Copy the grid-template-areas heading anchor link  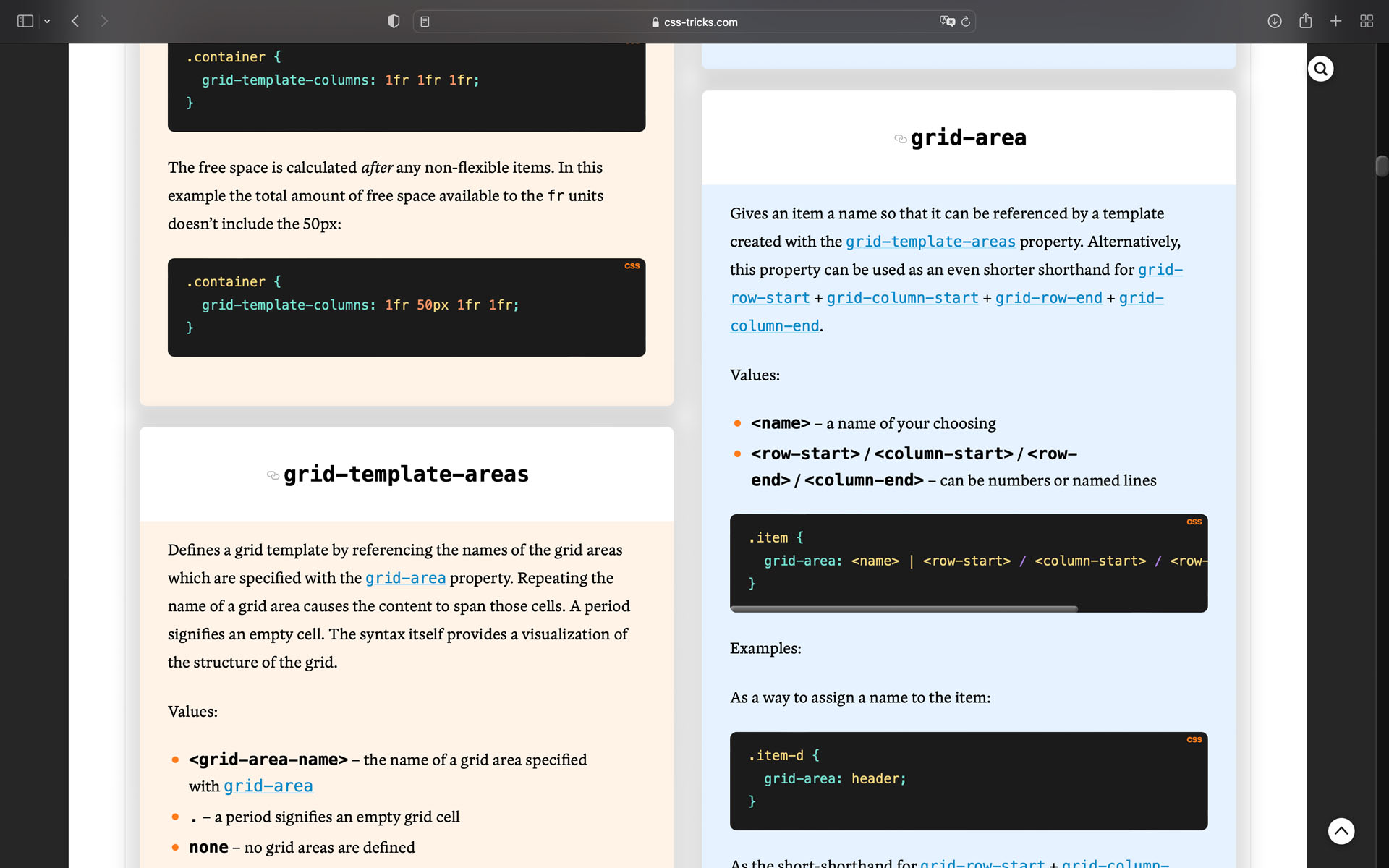click(273, 475)
